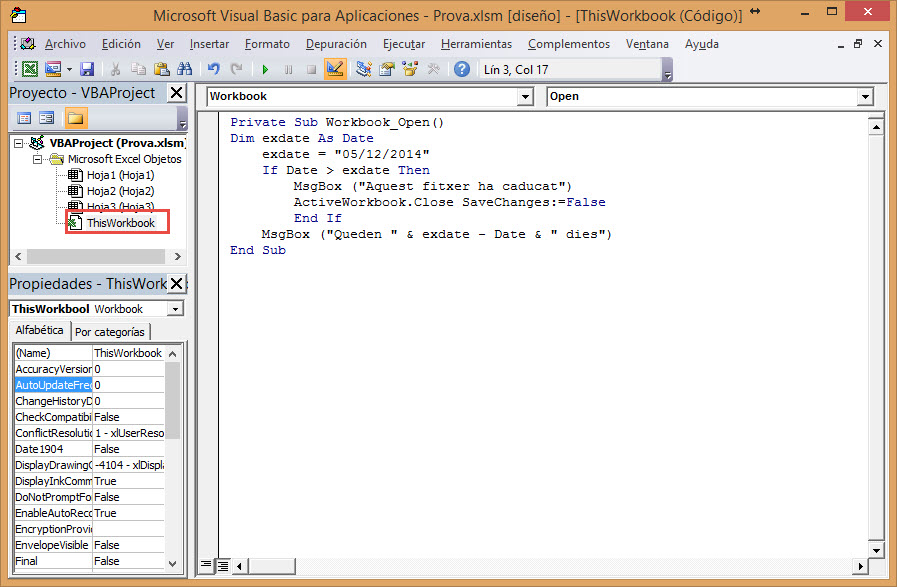
Task: Click the properties list down scroll arrow
Action: pyautogui.click(x=173, y=564)
